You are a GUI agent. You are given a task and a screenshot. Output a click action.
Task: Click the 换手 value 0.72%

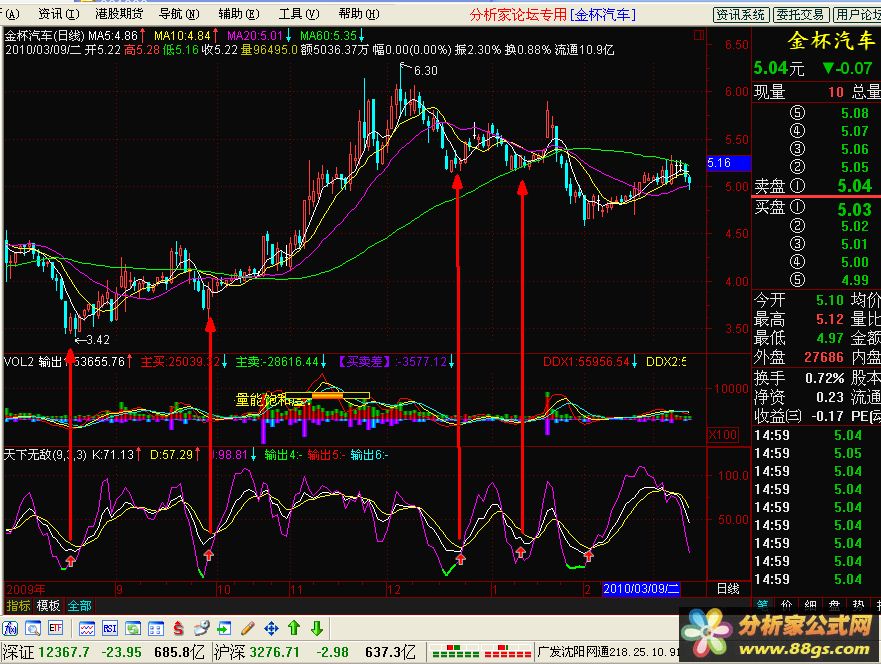click(x=825, y=378)
